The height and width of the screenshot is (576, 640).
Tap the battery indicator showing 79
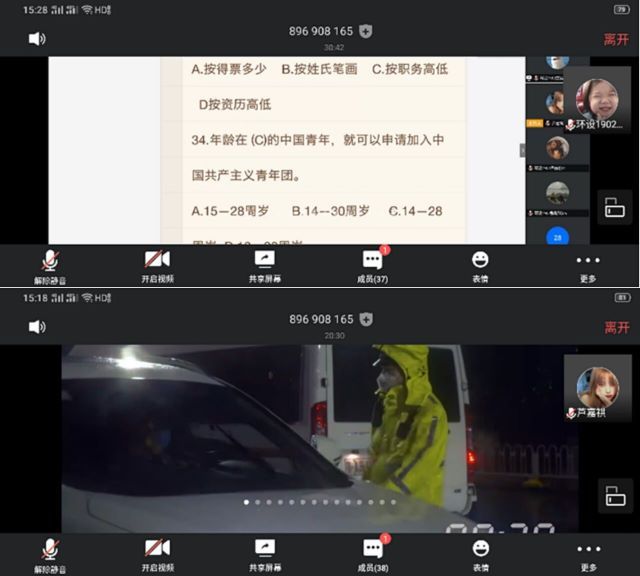pyautogui.click(x=622, y=9)
